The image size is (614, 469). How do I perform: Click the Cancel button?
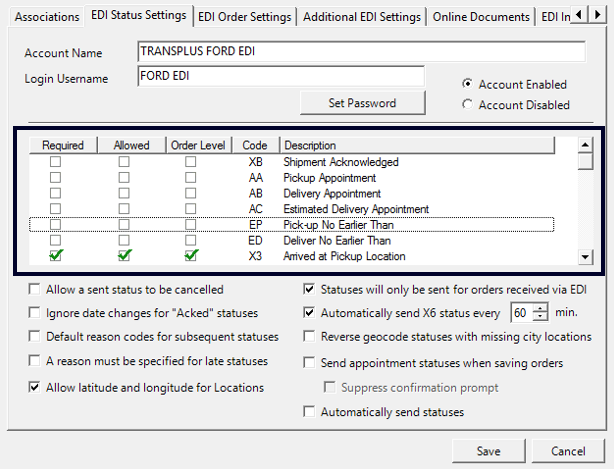point(567,451)
